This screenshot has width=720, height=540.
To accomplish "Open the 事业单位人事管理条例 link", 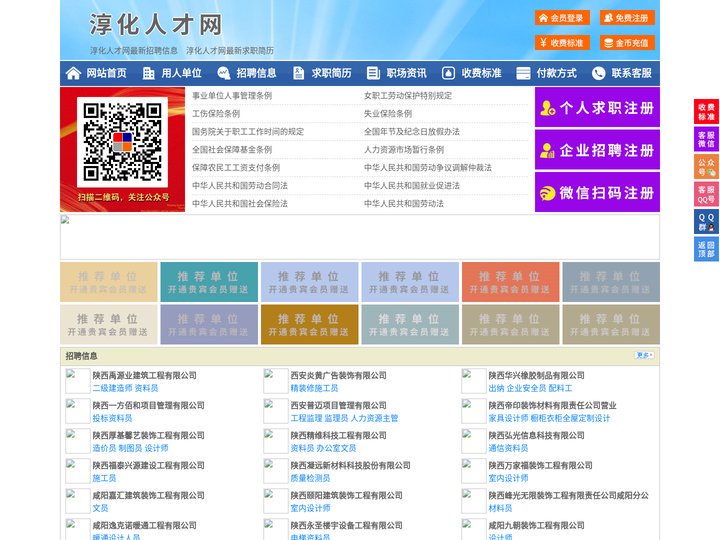I will coord(232,96).
